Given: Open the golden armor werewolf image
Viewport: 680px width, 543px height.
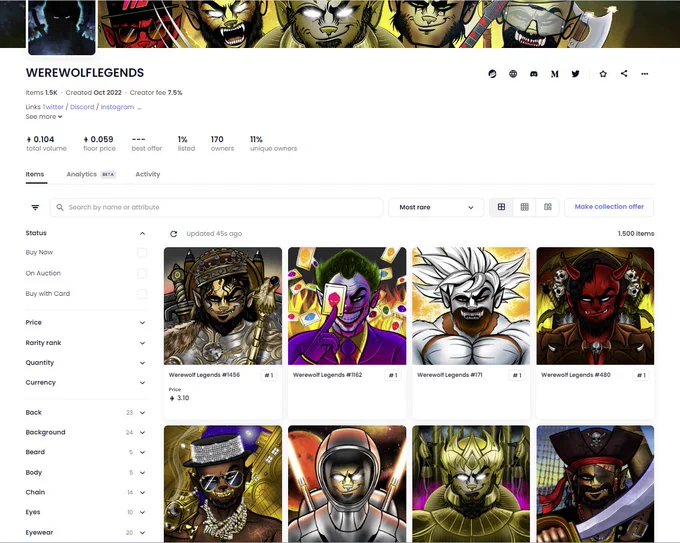Looking at the screenshot, I should coord(471,484).
